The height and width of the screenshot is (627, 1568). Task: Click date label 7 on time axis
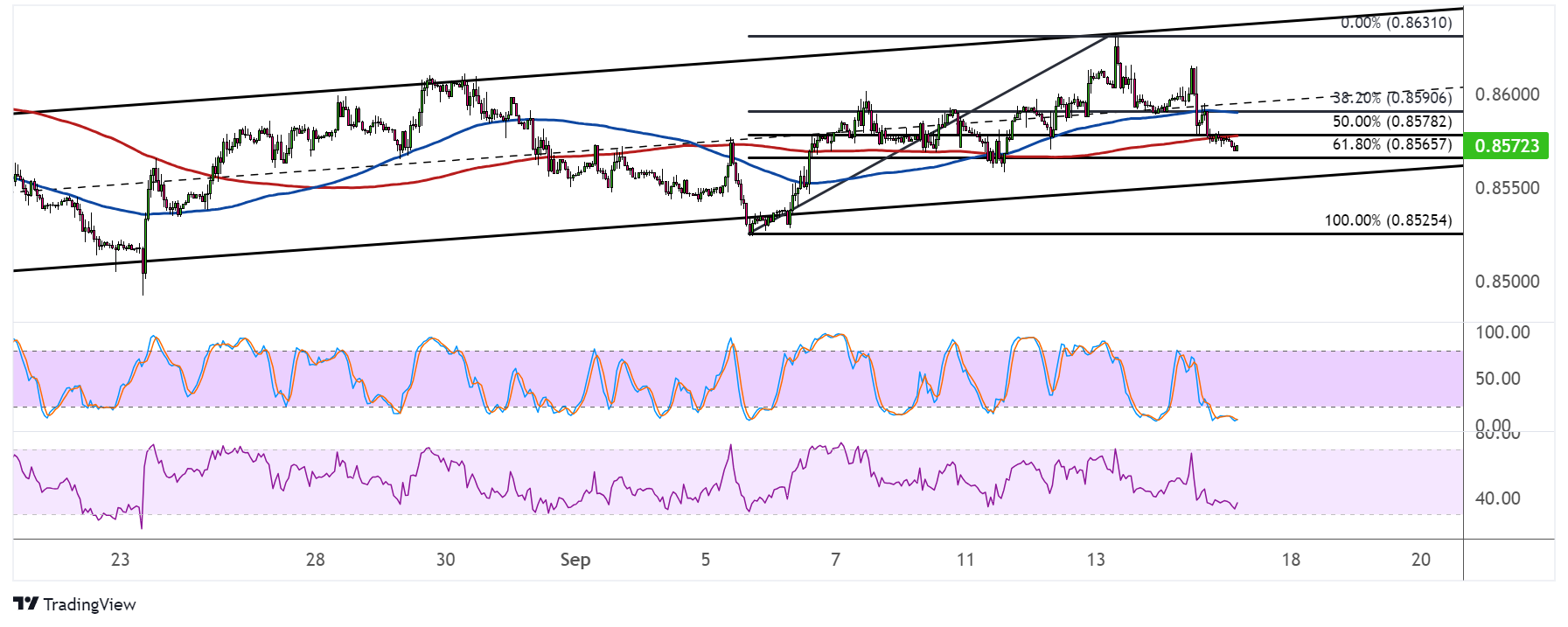[836, 560]
